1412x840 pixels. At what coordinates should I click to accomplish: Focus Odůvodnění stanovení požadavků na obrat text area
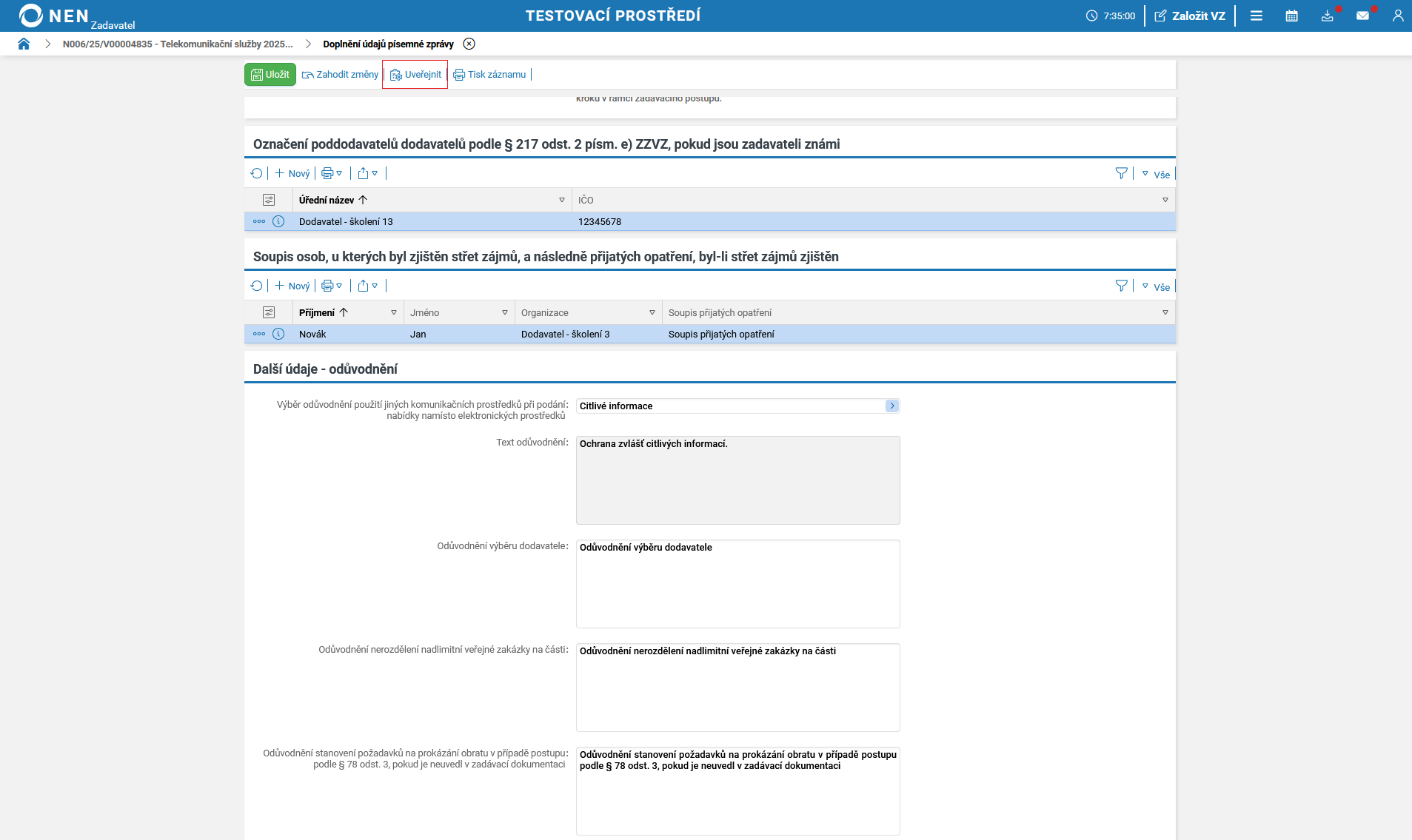point(737,791)
